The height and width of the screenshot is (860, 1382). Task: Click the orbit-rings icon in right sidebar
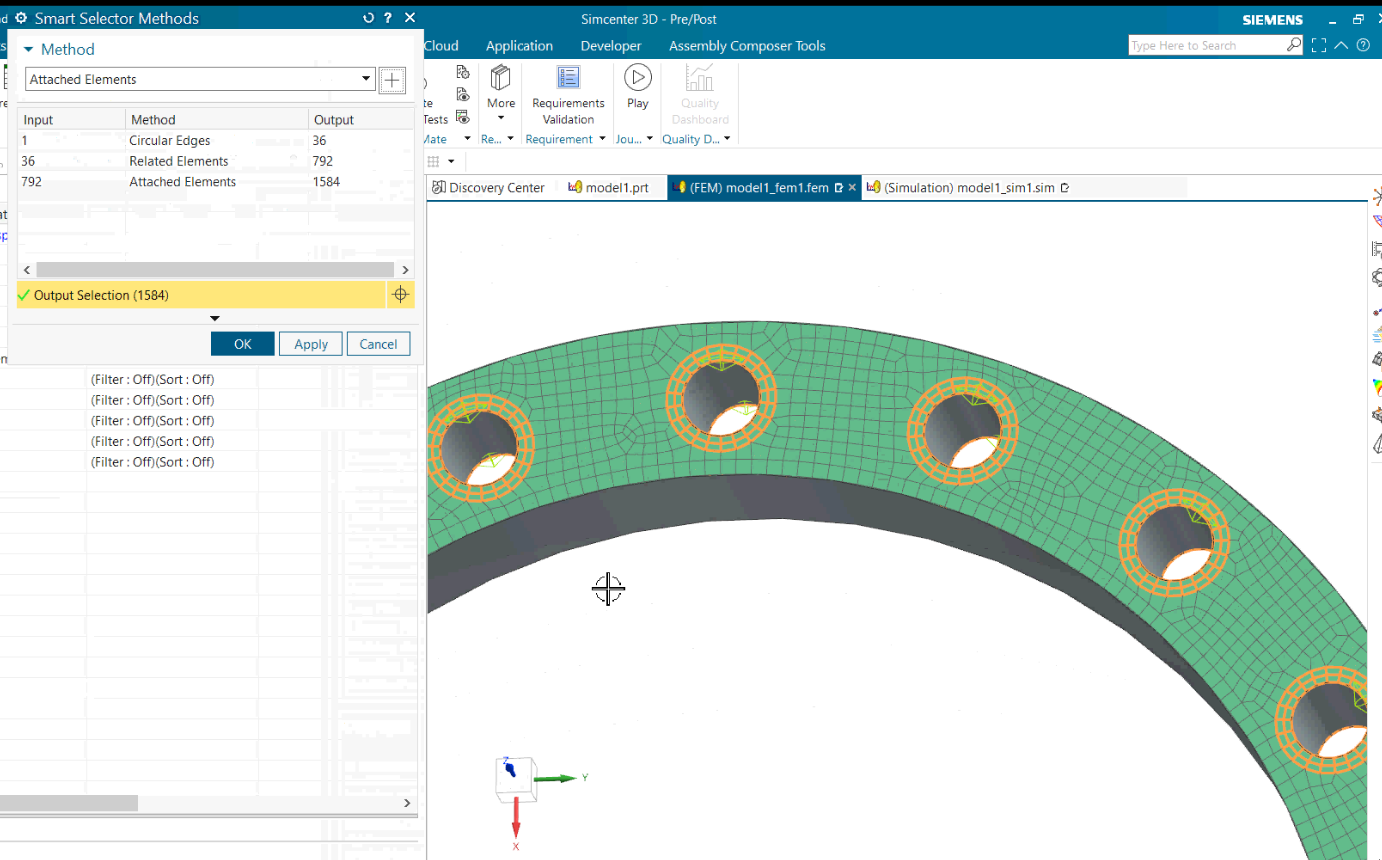(1377, 277)
